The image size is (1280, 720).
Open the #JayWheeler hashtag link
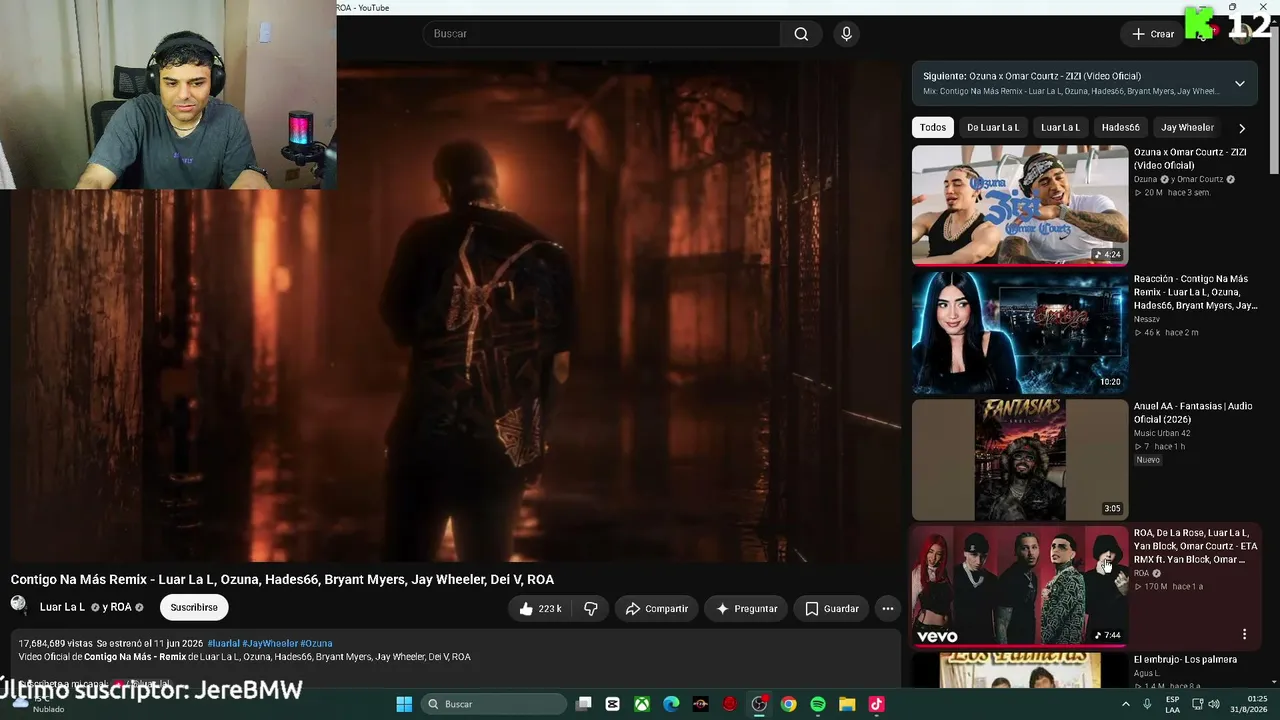270,644
